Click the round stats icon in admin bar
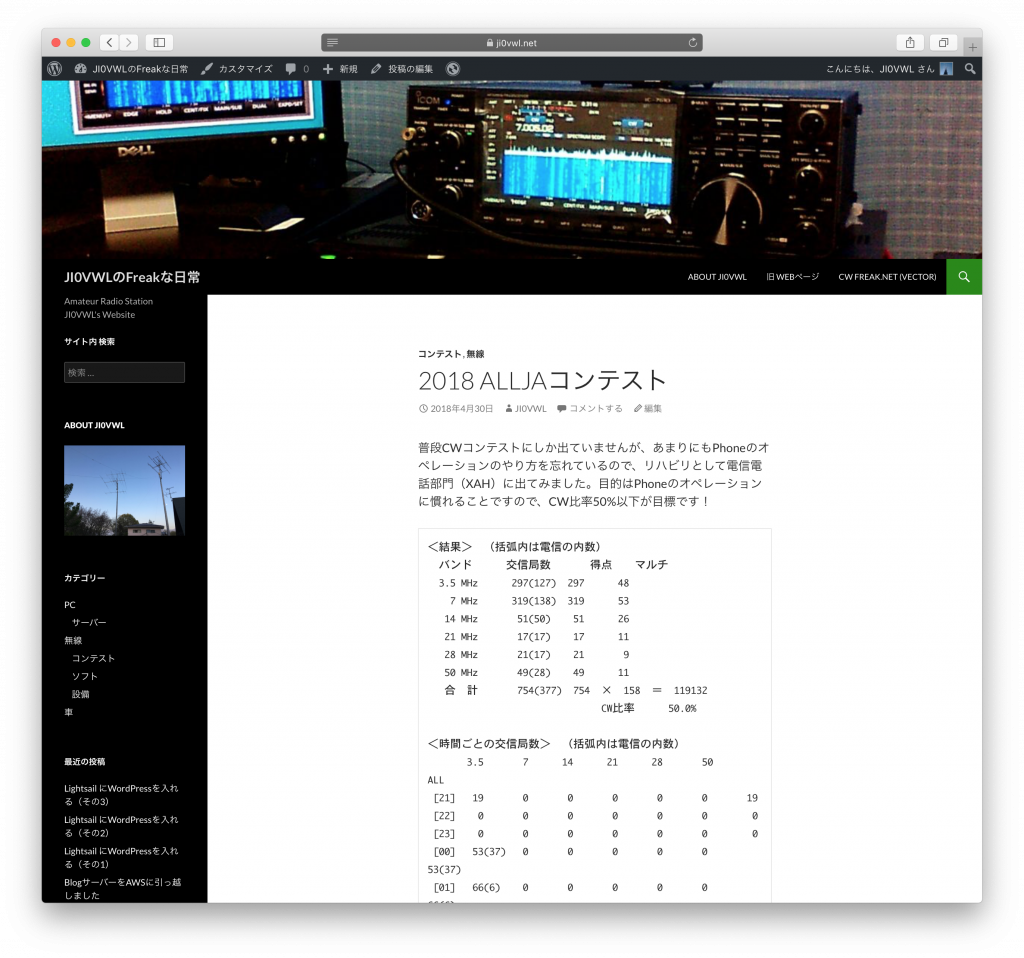 coord(453,69)
